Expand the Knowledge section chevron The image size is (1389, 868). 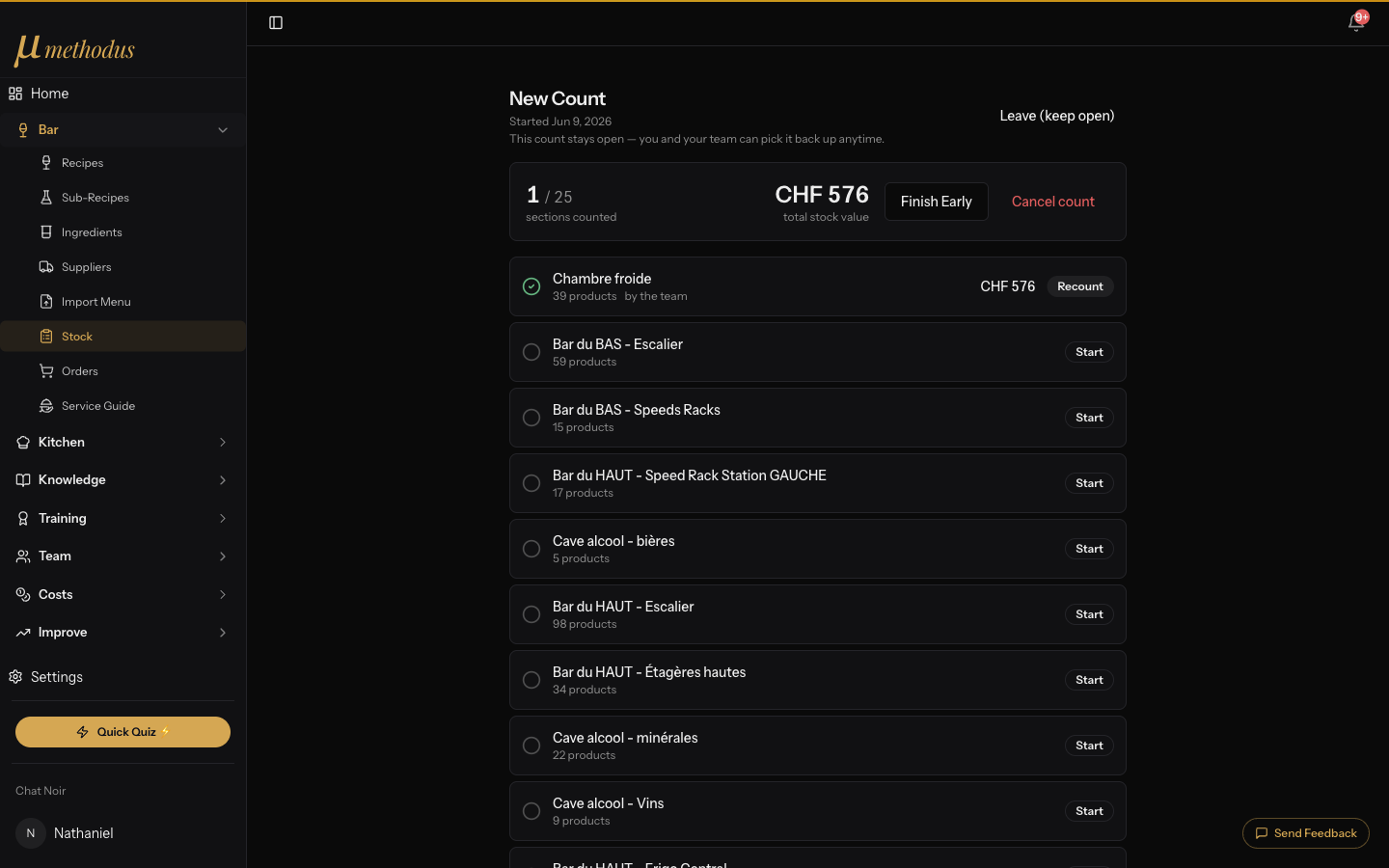[223, 480]
